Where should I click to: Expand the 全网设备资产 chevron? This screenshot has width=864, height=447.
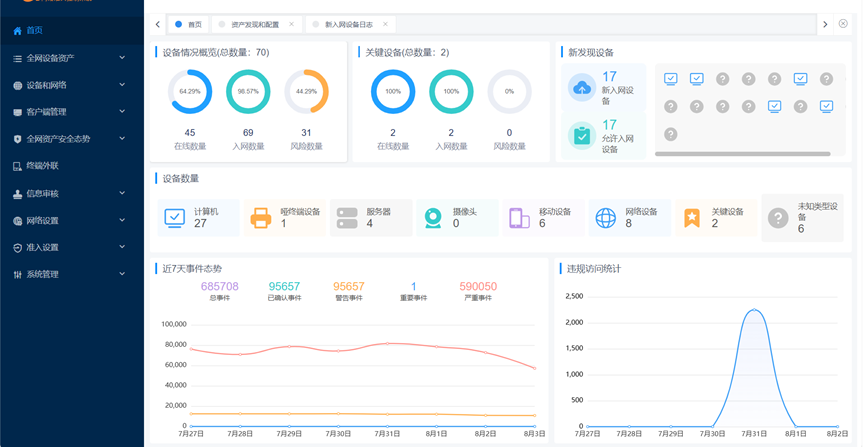(x=122, y=57)
